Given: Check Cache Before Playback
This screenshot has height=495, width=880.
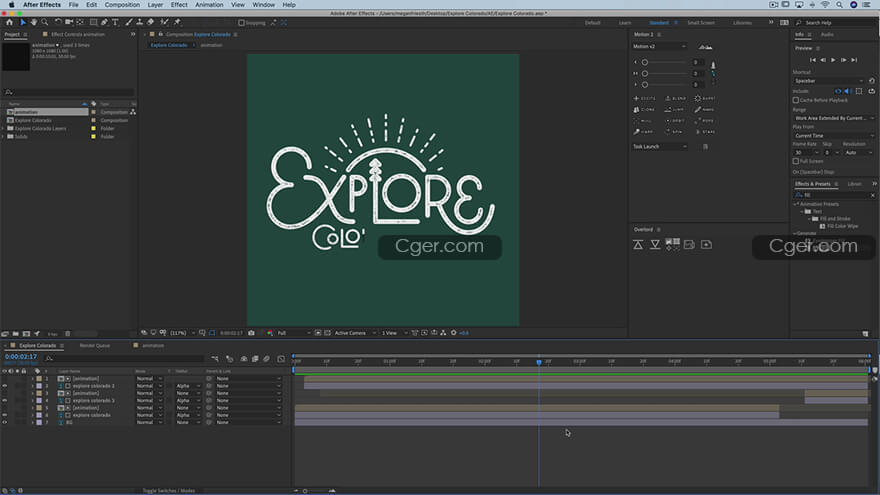Looking at the screenshot, I should (x=796, y=100).
